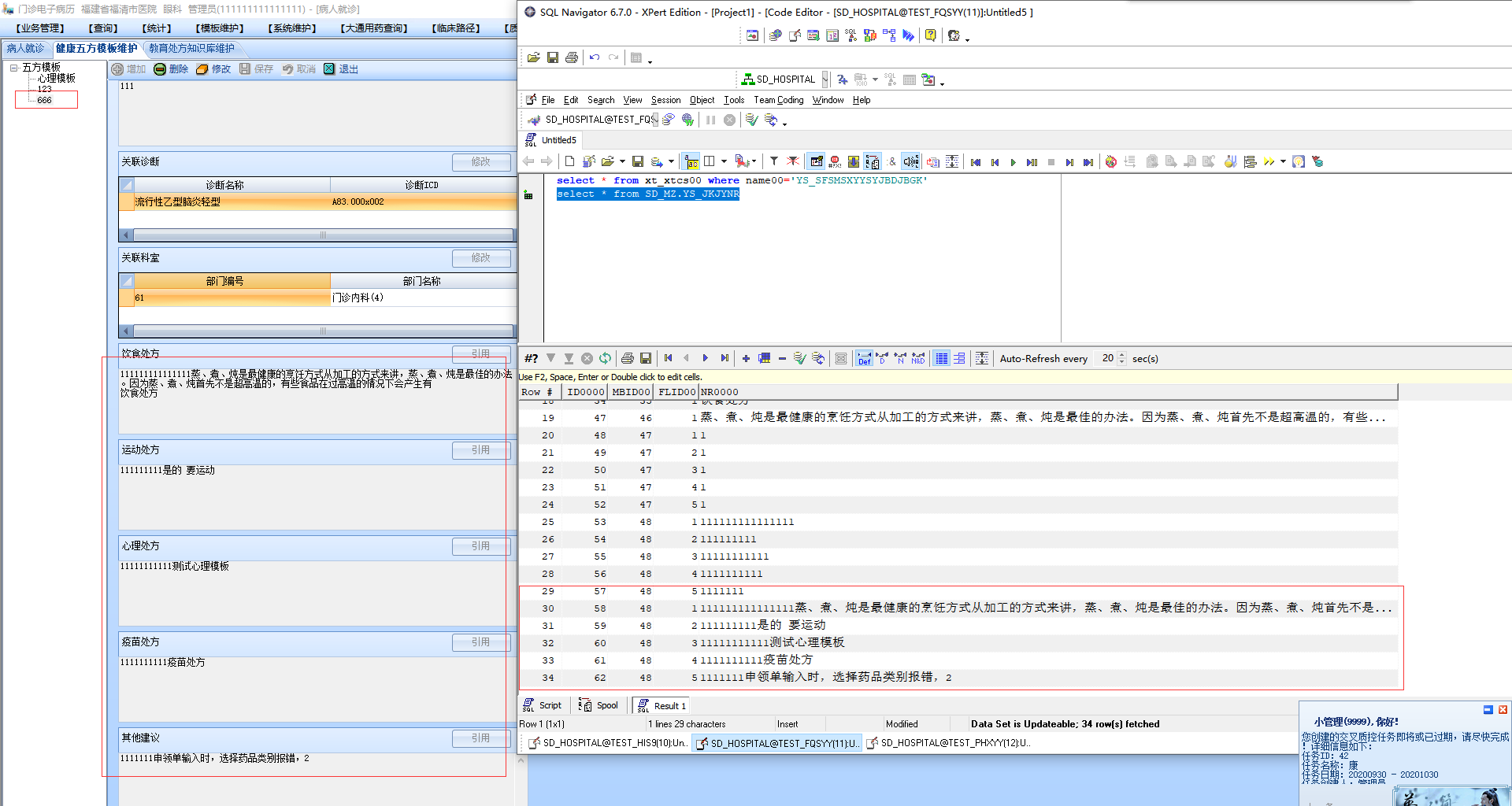1512x806 pixels.
Task: Increase the Auto-Refresh seconds value
Action: tap(1122, 355)
